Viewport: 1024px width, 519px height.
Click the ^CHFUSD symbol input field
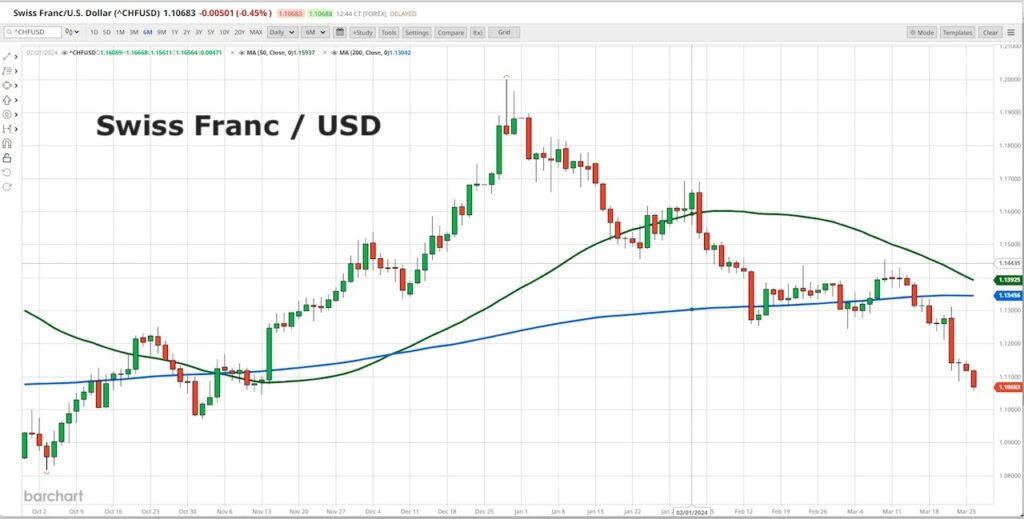point(33,32)
